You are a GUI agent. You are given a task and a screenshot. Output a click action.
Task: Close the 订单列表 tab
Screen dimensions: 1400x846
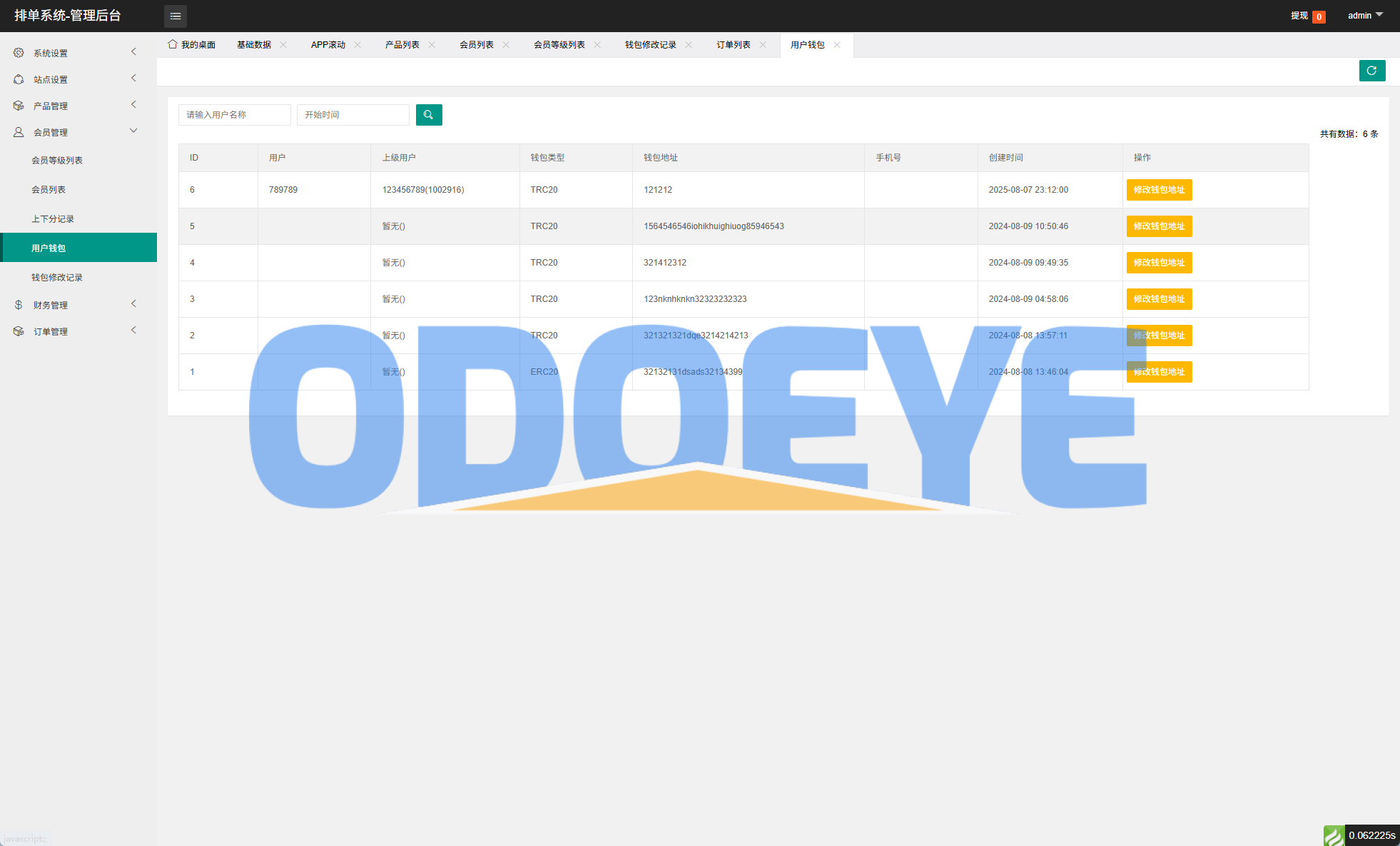(x=763, y=44)
